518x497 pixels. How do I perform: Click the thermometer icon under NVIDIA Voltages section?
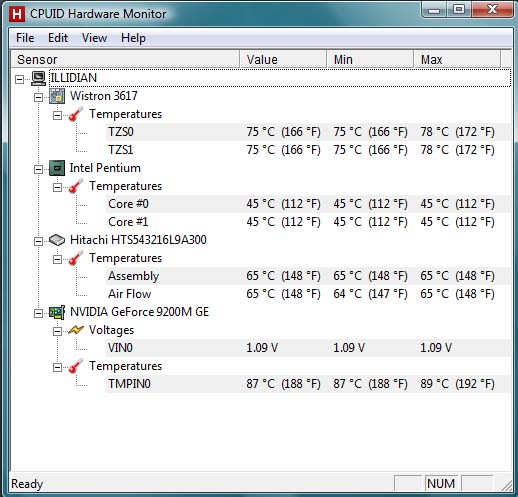(76, 366)
